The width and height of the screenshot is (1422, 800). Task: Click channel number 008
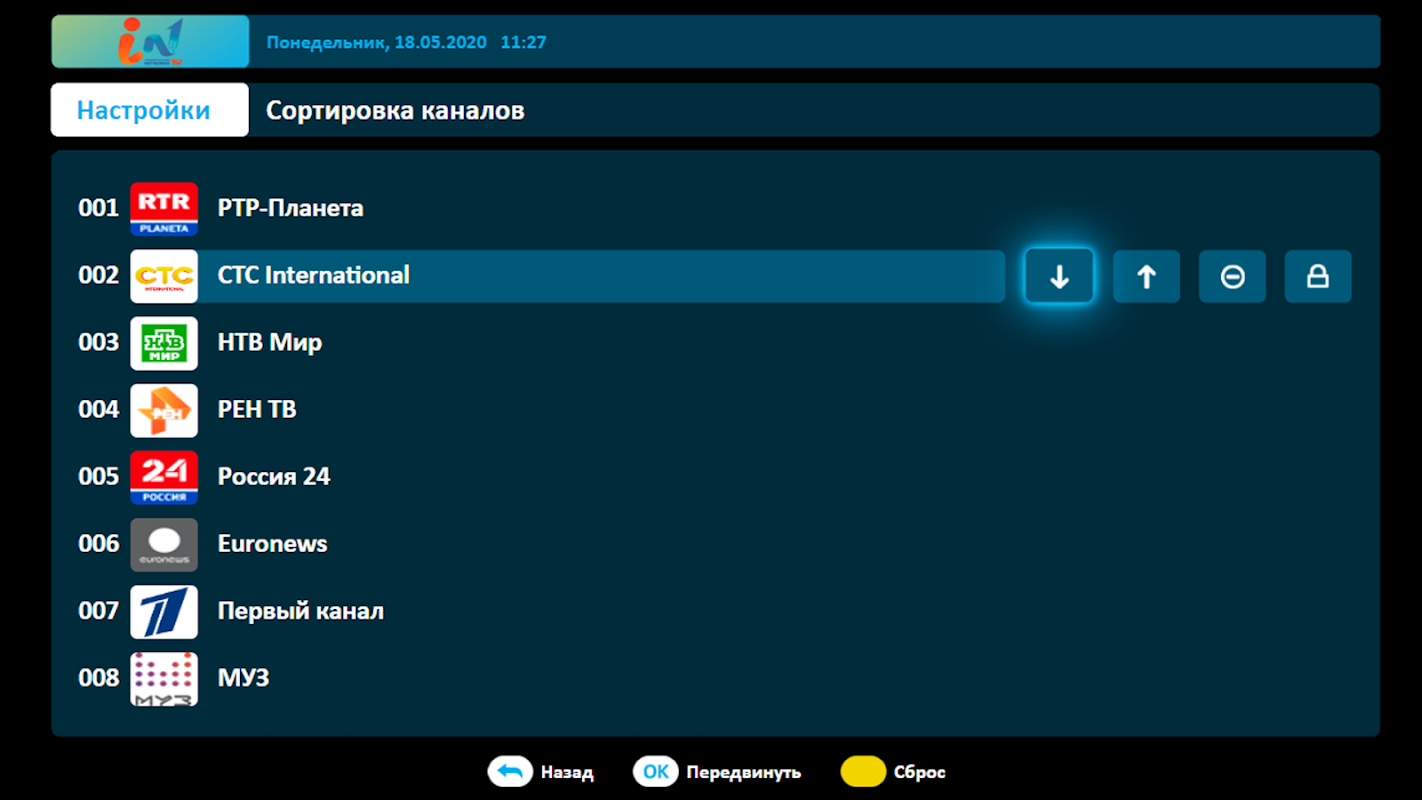click(99, 678)
